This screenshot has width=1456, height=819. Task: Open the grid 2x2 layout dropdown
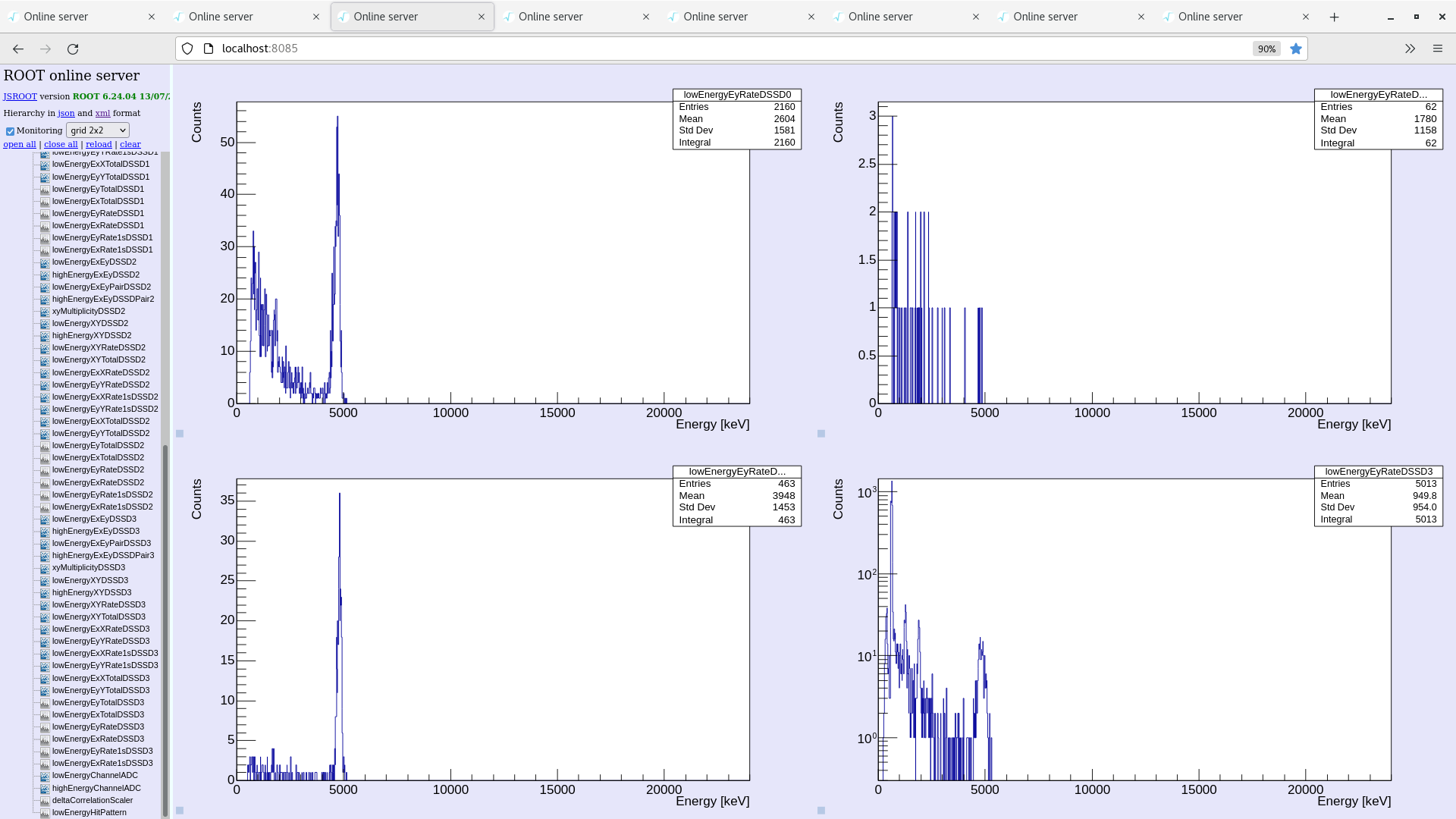(98, 130)
